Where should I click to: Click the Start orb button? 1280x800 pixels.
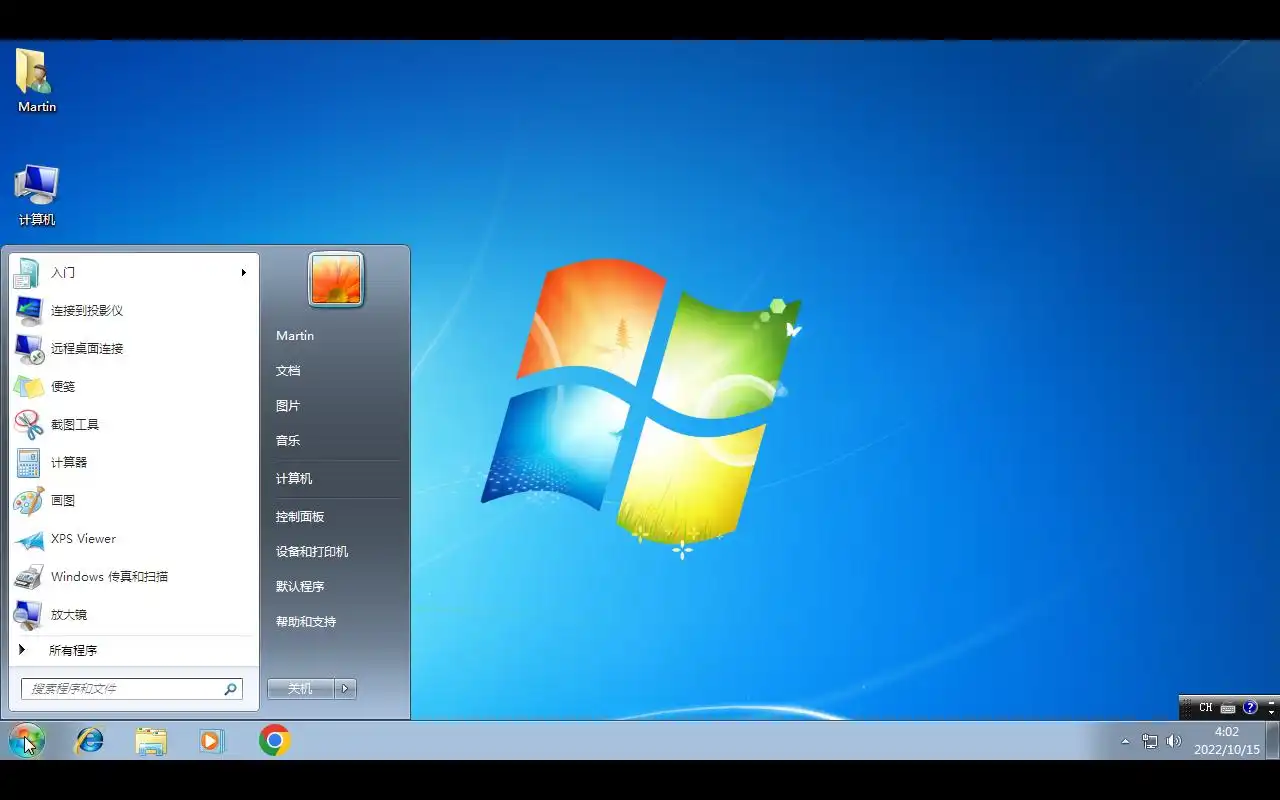pos(27,741)
